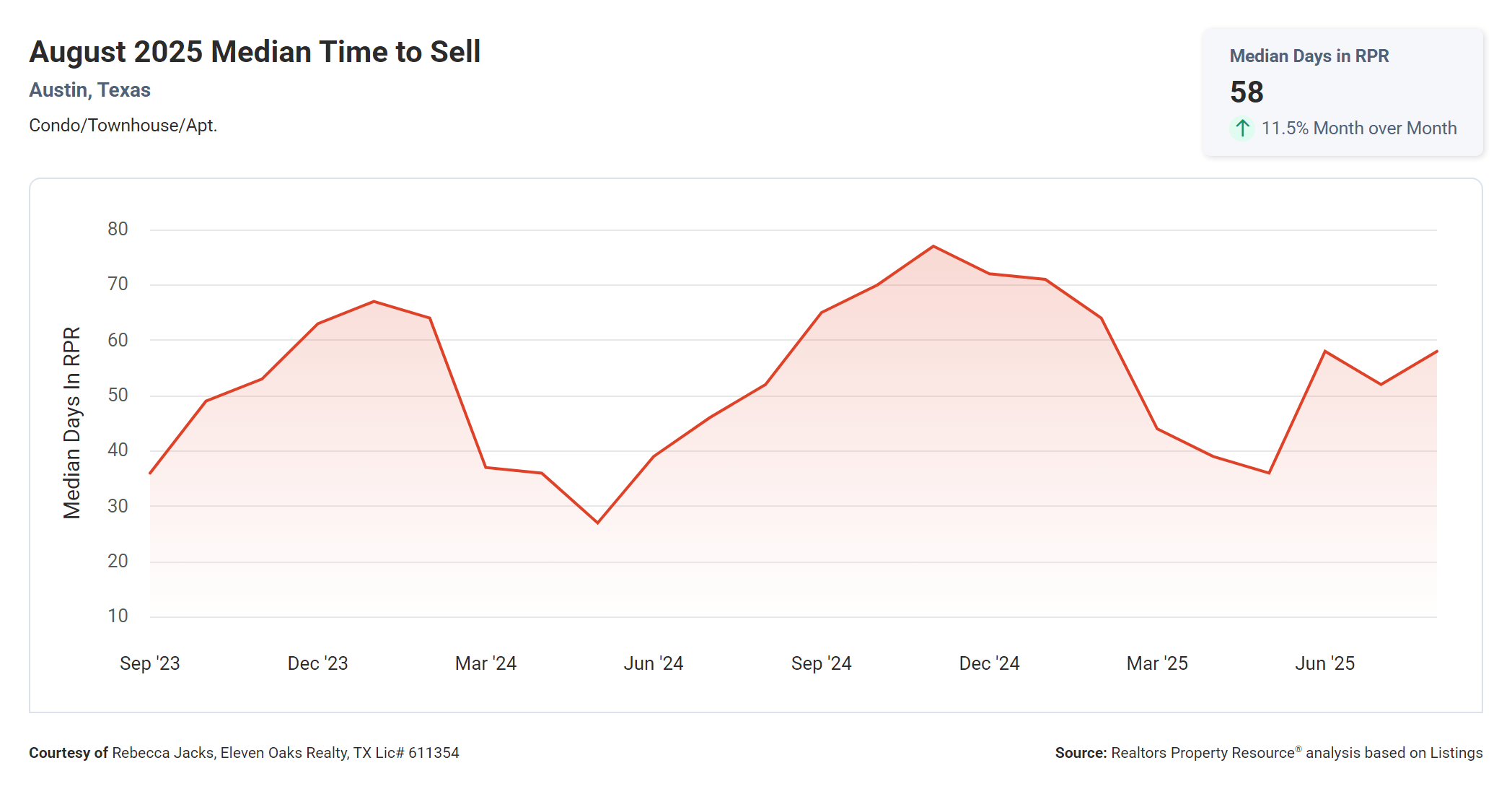Click the Mar '25 x-axis label
Screen dimensions: 1512x794
tap(1157, 663)
